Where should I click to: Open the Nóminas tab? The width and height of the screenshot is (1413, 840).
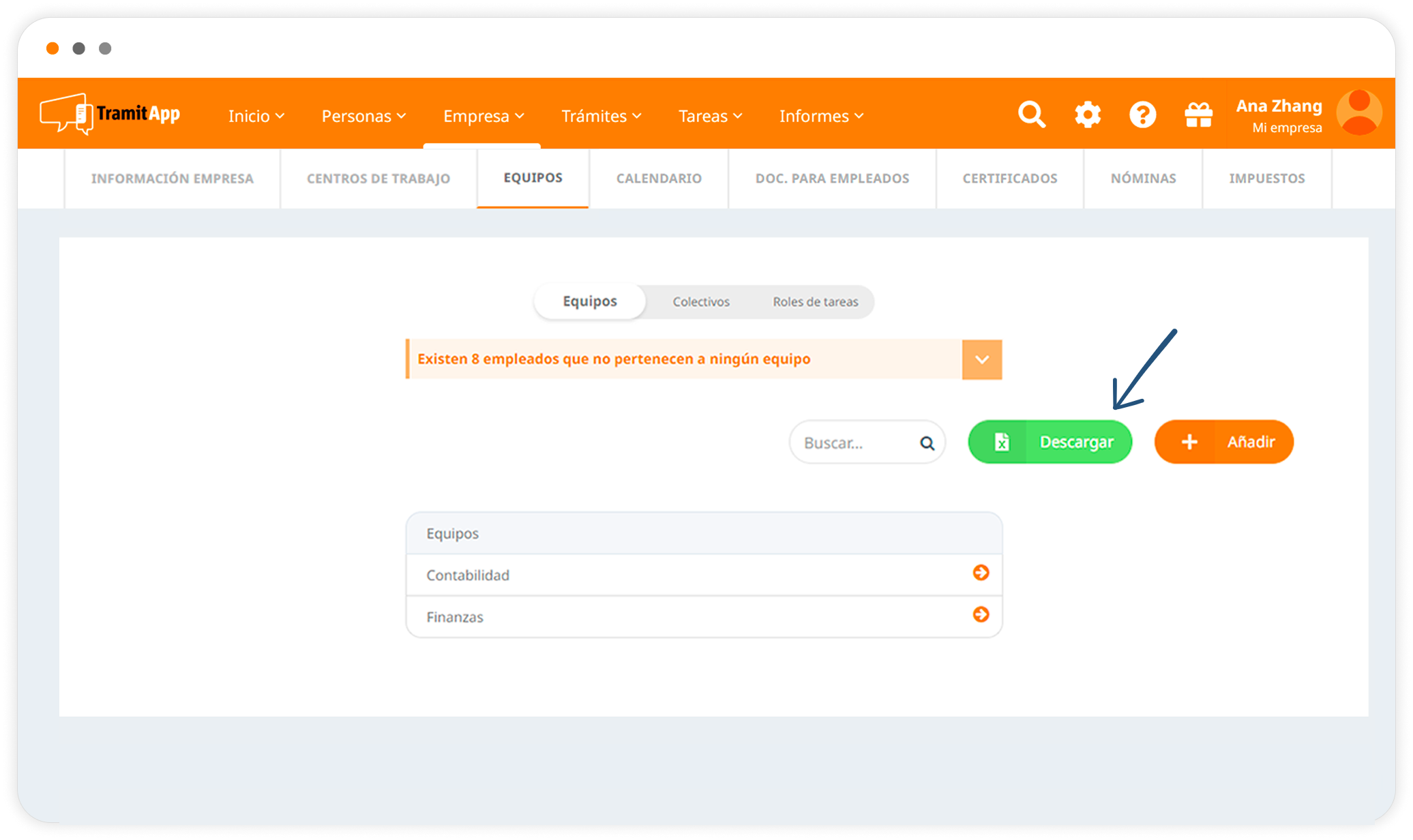1143,179
